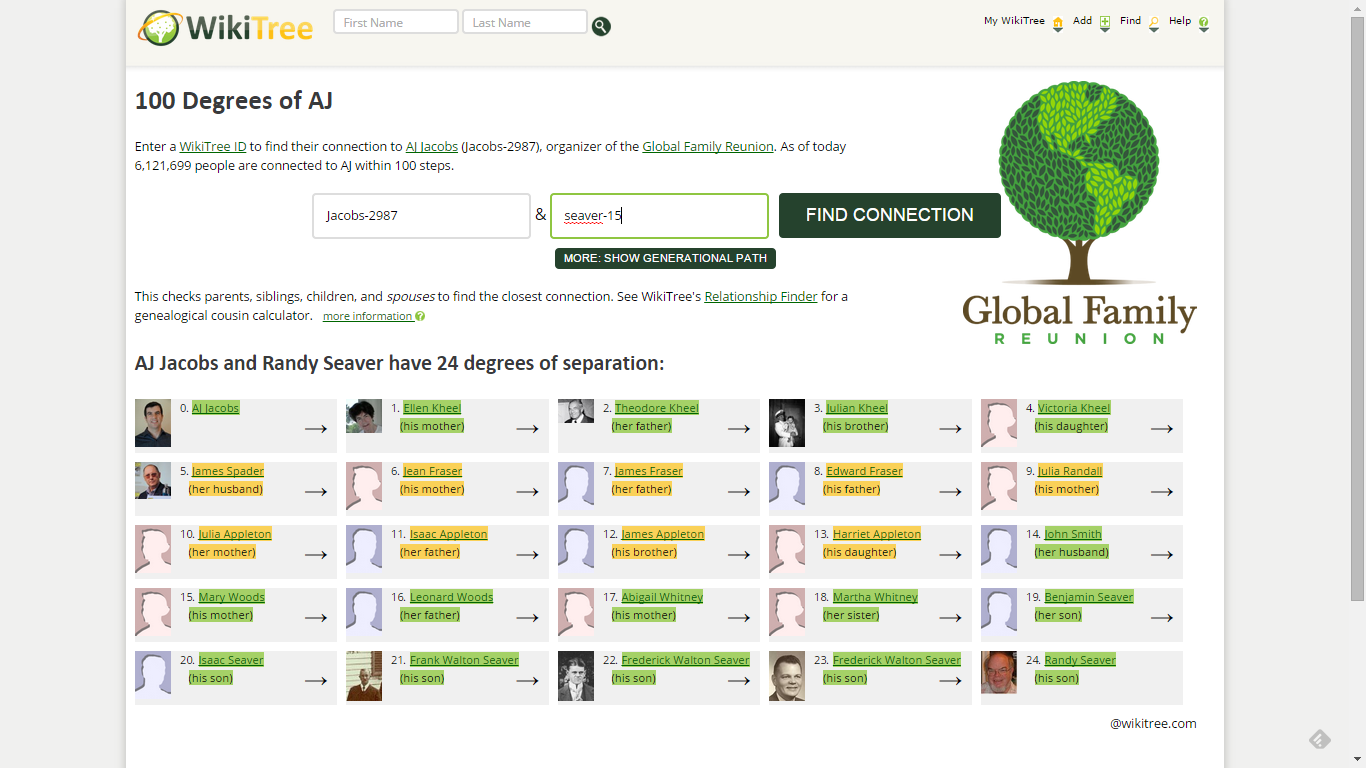Open Isaac Seaver's profile link
Image resolution: width=1366 pixels, height=768 pixels.
231,660
